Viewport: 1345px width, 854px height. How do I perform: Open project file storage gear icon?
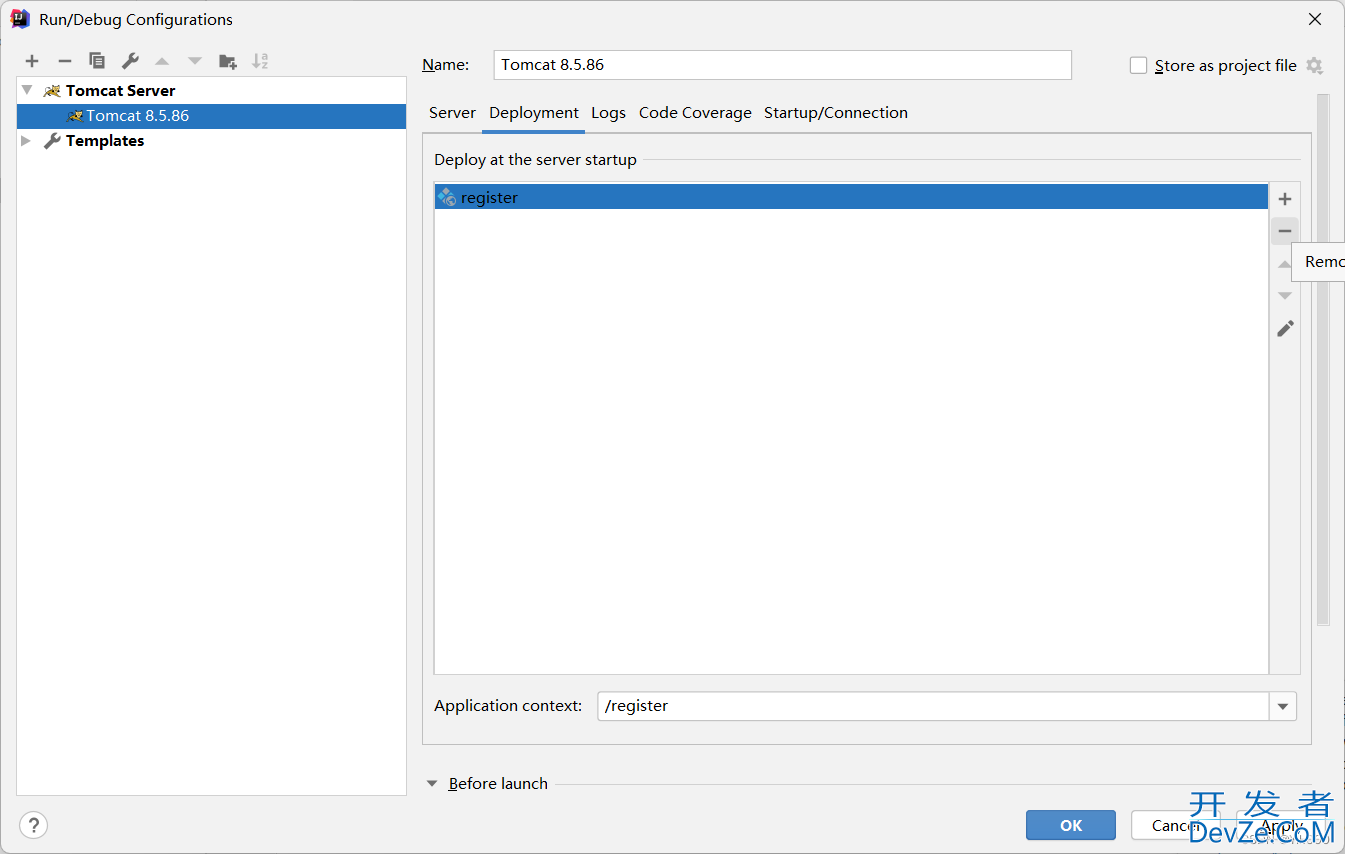[1314, 66]
